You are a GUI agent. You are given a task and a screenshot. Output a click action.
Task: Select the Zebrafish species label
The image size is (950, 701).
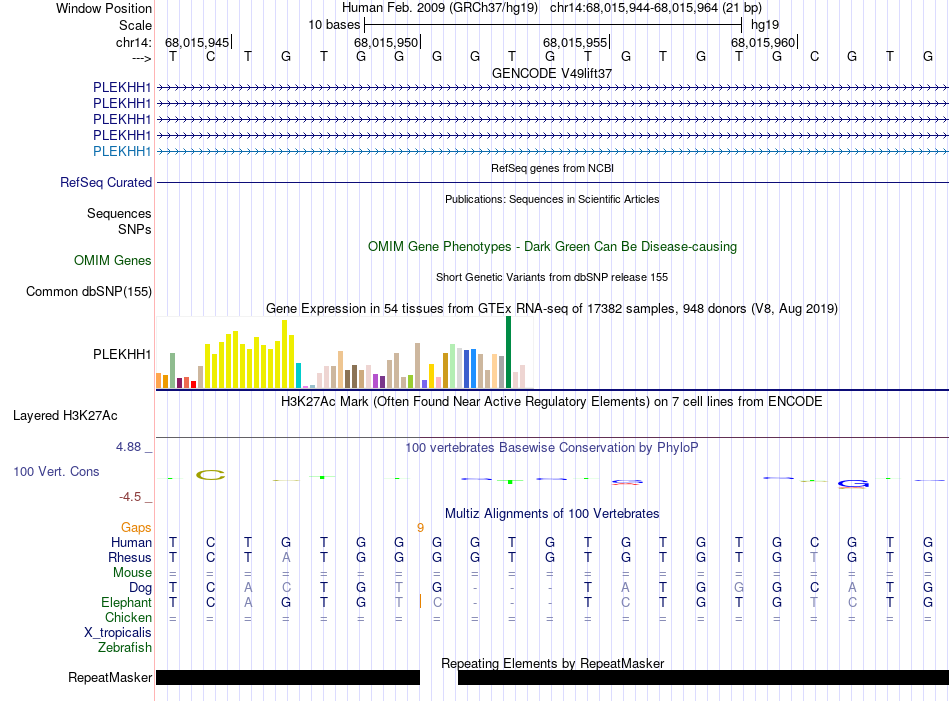[x=125, y=648]
